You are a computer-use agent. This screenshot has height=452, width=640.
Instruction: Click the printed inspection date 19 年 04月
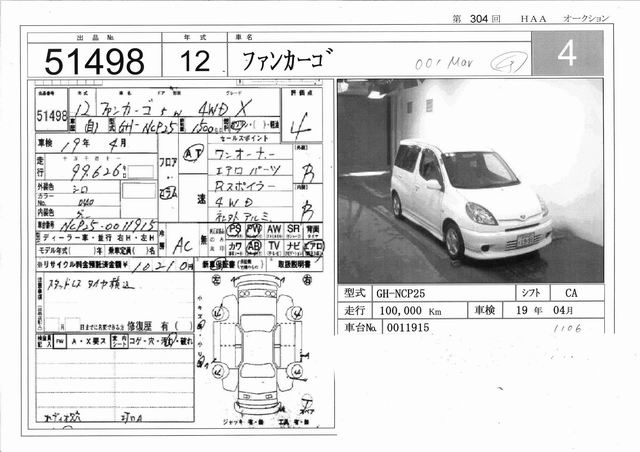(x=544, y=310)
